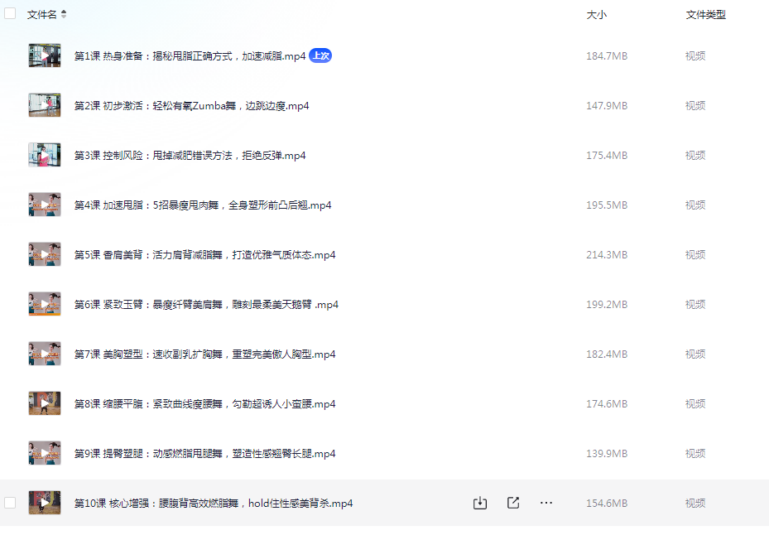
Task: Open file name 第5课 香肩美背.mp4
Action: pos(205,255)
